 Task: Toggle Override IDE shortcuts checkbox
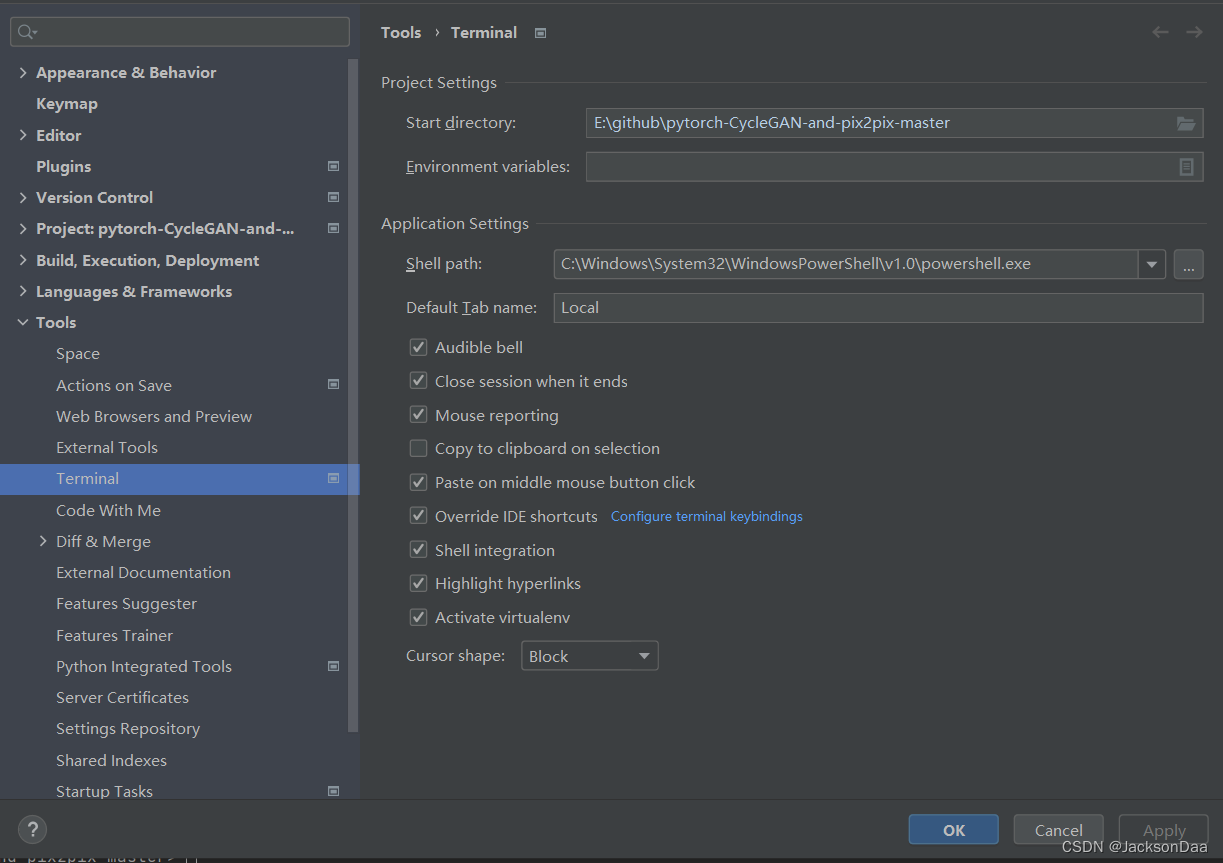coord(418,516)
